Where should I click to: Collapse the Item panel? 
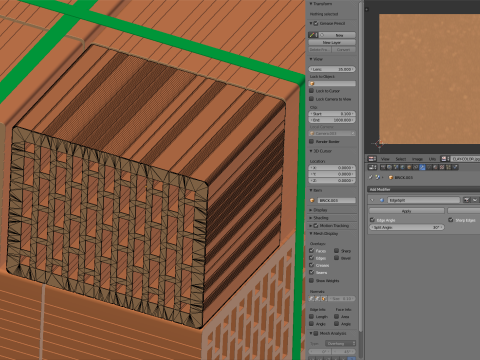[311, 190]
